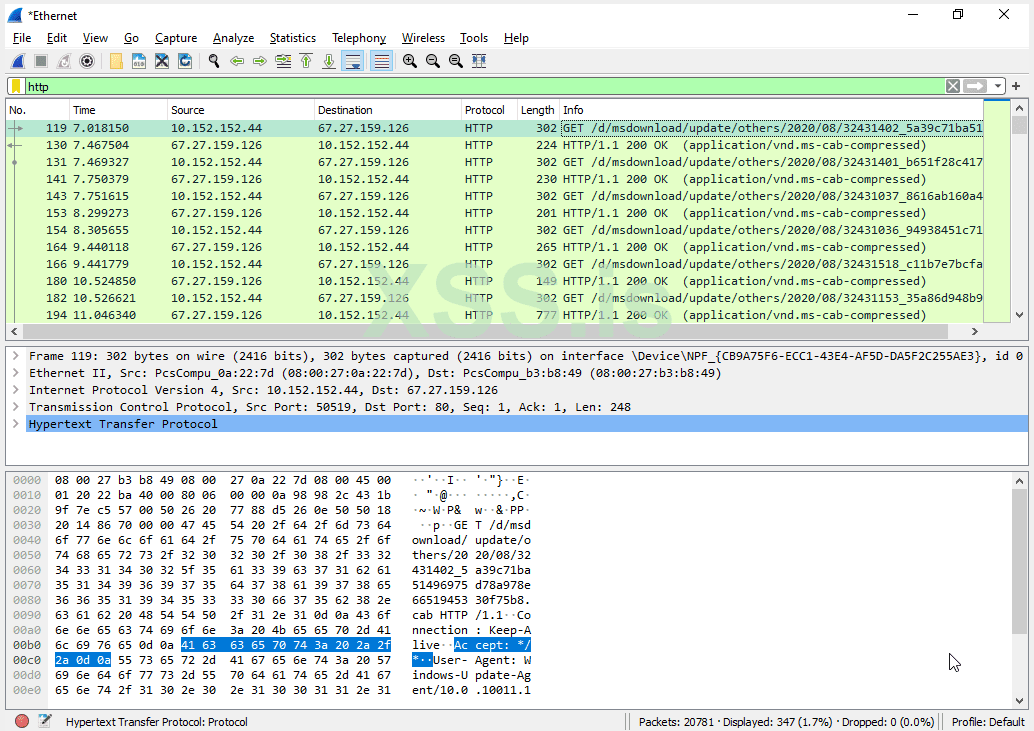The height and width of the screenshot is (731, 1034).
Task: Add a new filter button with the plus sign
Action: point(1016,86)
